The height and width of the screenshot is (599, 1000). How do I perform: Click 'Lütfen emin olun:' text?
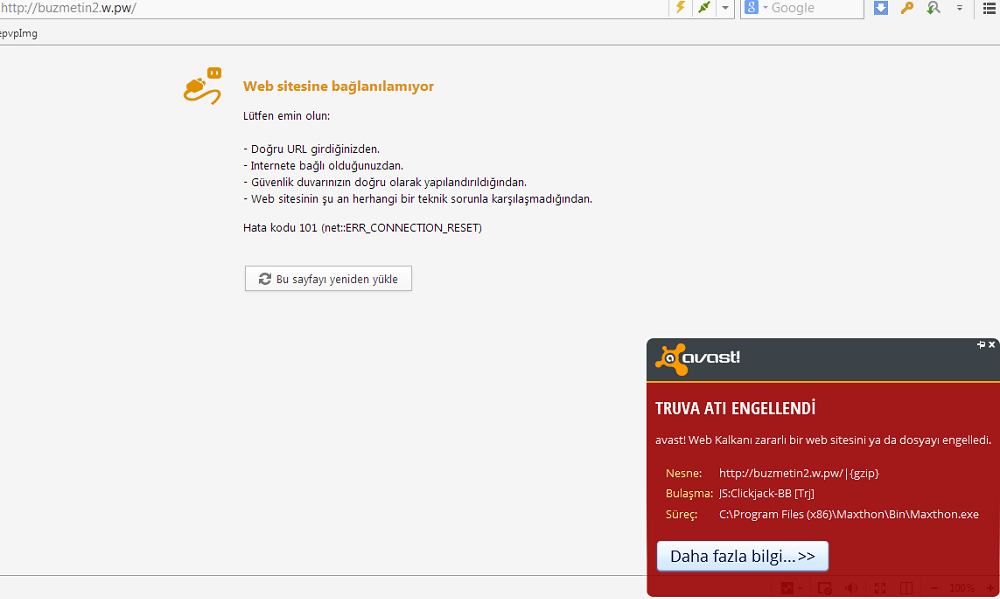coord(286,116)
